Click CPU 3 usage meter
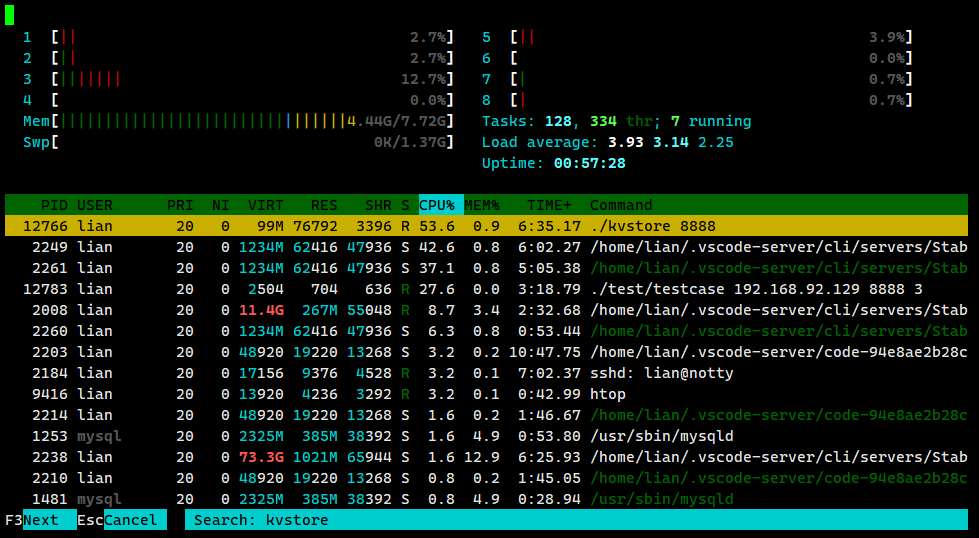This screenshot has width=979, height=538. 238,79
